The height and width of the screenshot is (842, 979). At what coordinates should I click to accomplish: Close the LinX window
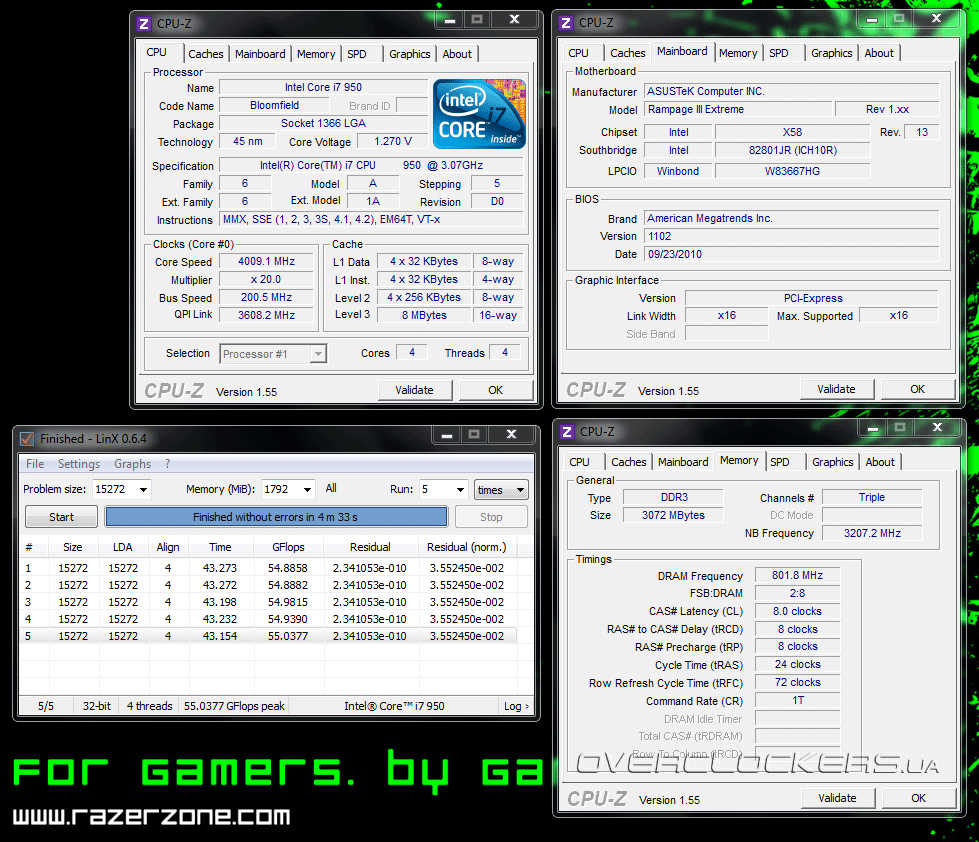[511, 434]
